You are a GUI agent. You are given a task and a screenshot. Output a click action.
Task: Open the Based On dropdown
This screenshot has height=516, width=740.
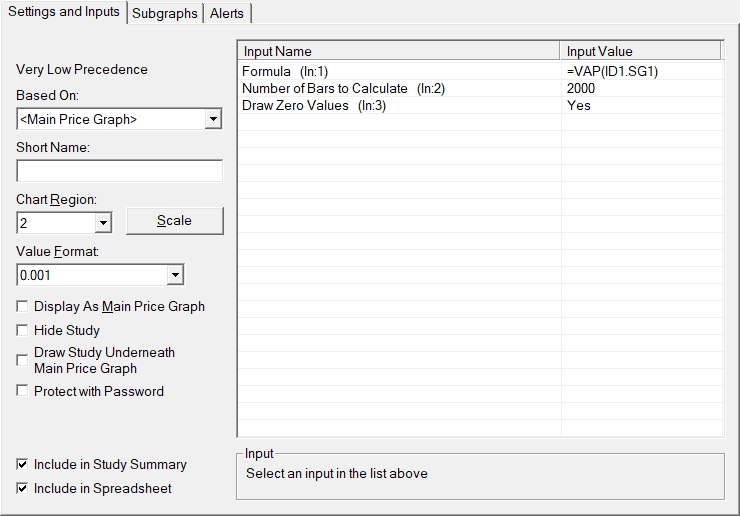point(212,119)
